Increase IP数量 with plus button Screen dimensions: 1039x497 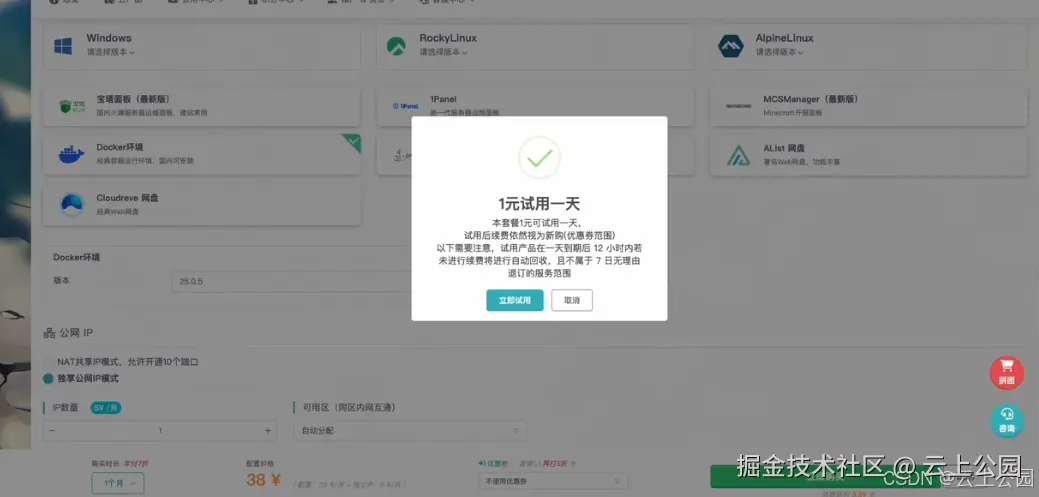tap(268, 431)
